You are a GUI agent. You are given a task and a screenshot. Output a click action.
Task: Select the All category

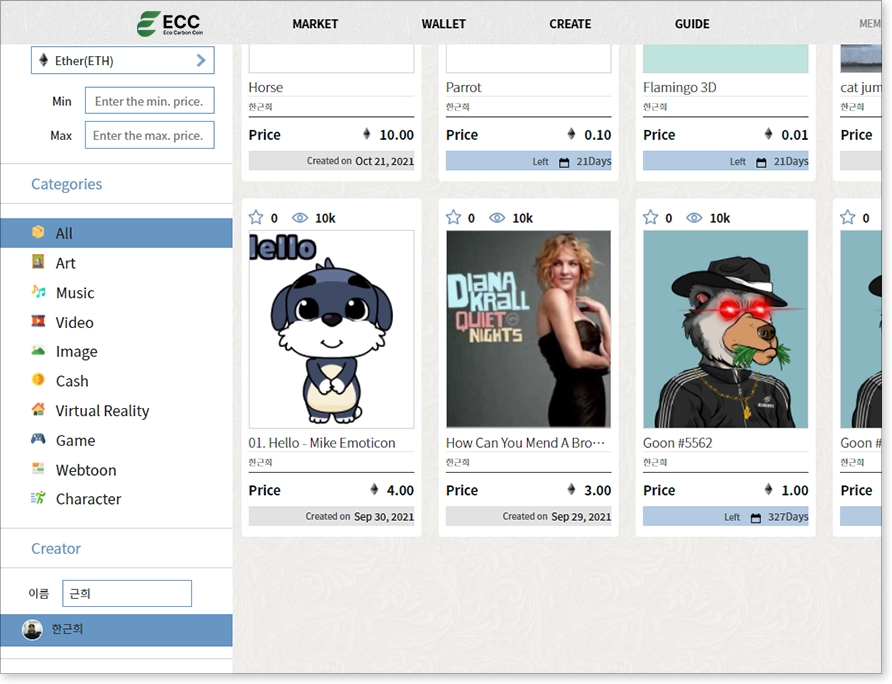point(116,233)
